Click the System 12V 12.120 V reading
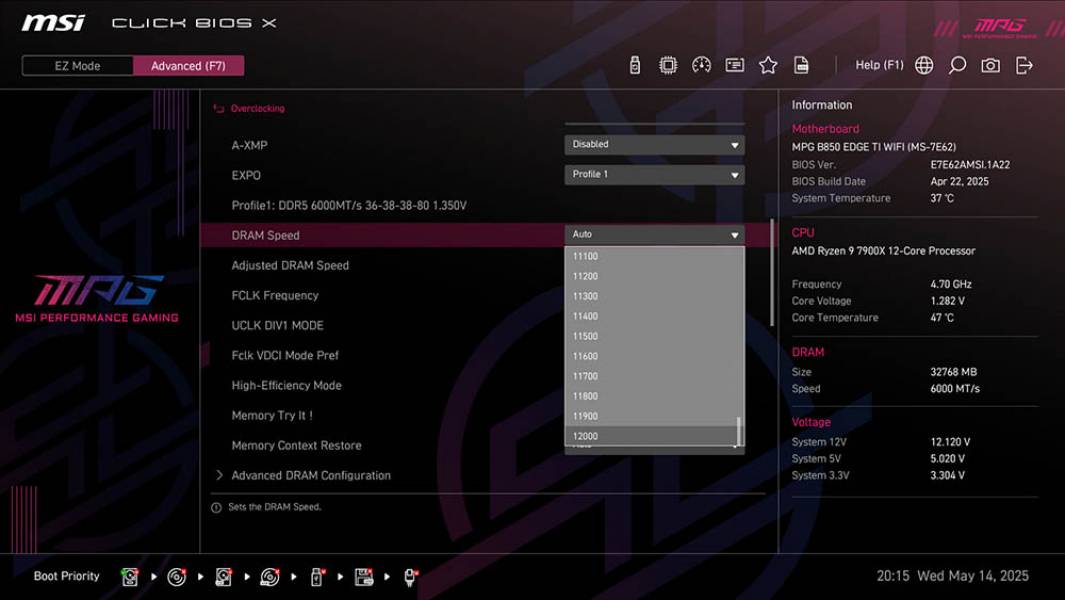1065x600 pixels. pos(950,442)
